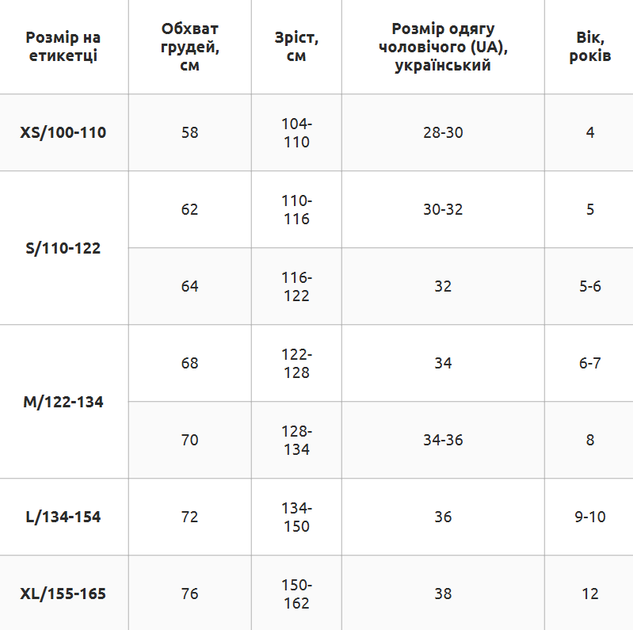Select the M/122-134 size label
Screen dimensions: 633x630
coord(63,402)
